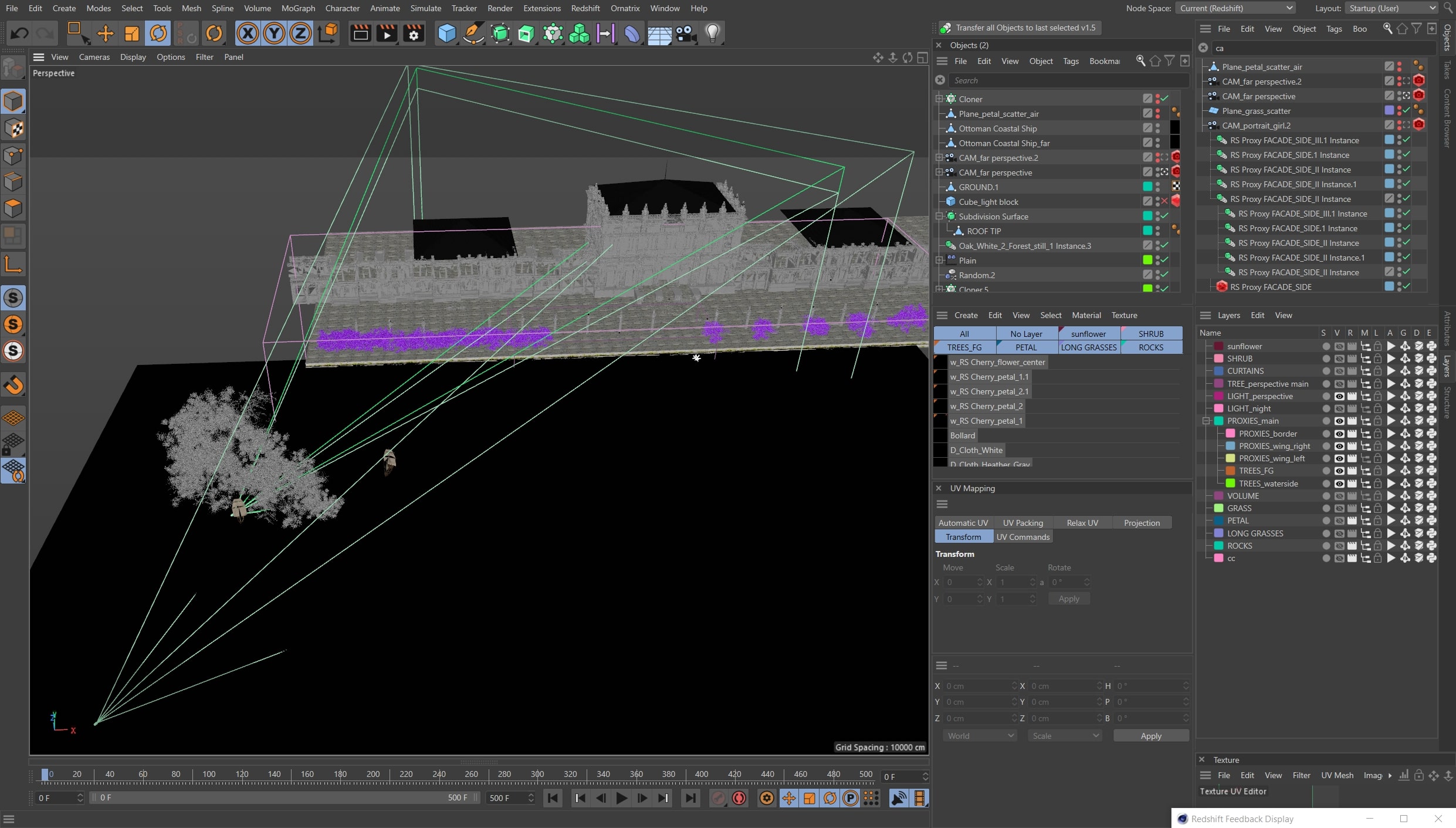Image resolution: width=1456 pixels, height=828 pixels.
Task: Open Material manager Create menu
Action: [x=966, y=315]
